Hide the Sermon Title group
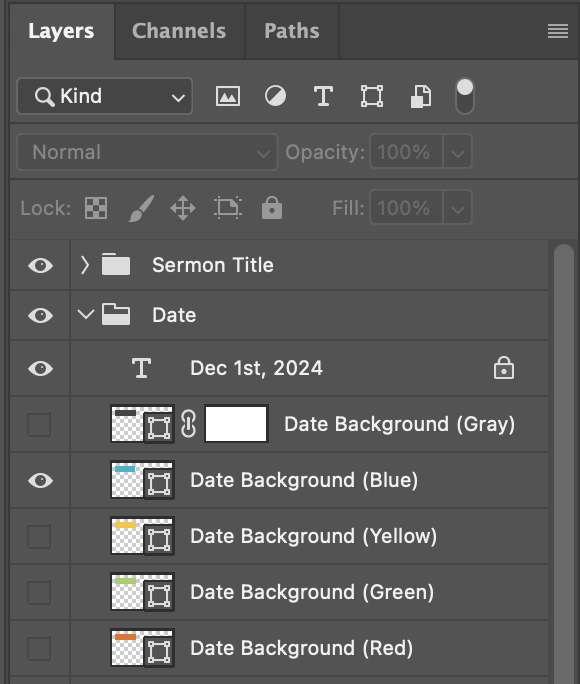The height and width of the screenshot is (684, 580). (41, 265)
